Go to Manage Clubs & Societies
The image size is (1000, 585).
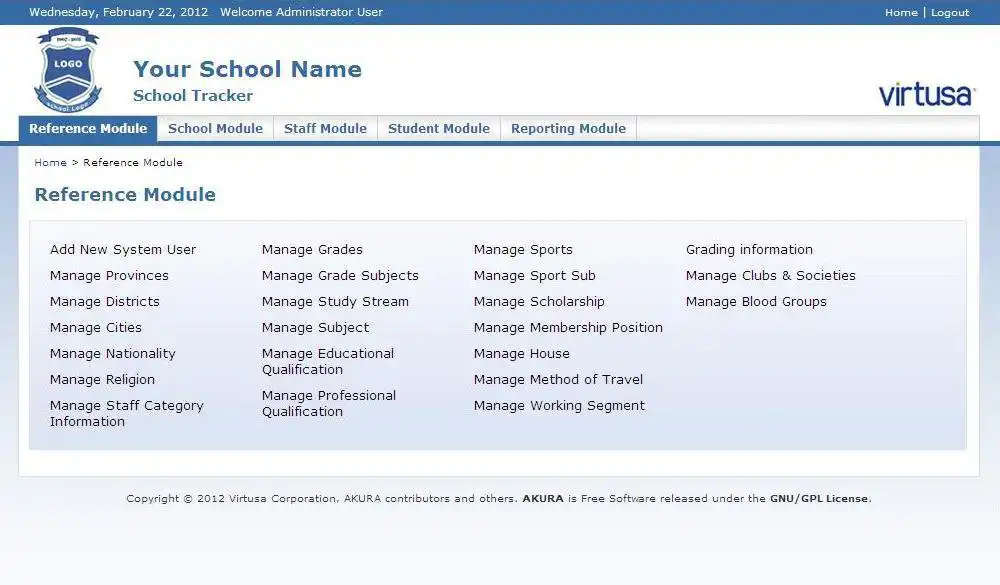(770, 276)
